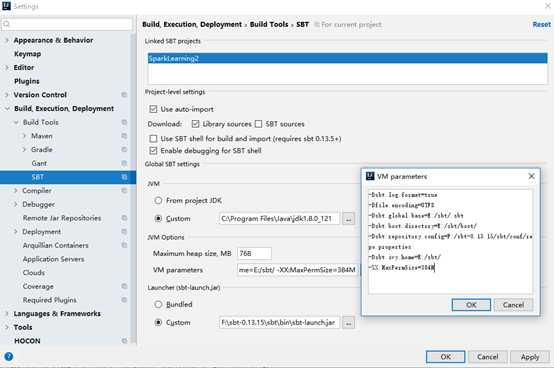Select From project JDK radio button
The width and height of the screenshot is (554, 368).
coord(158,201)
